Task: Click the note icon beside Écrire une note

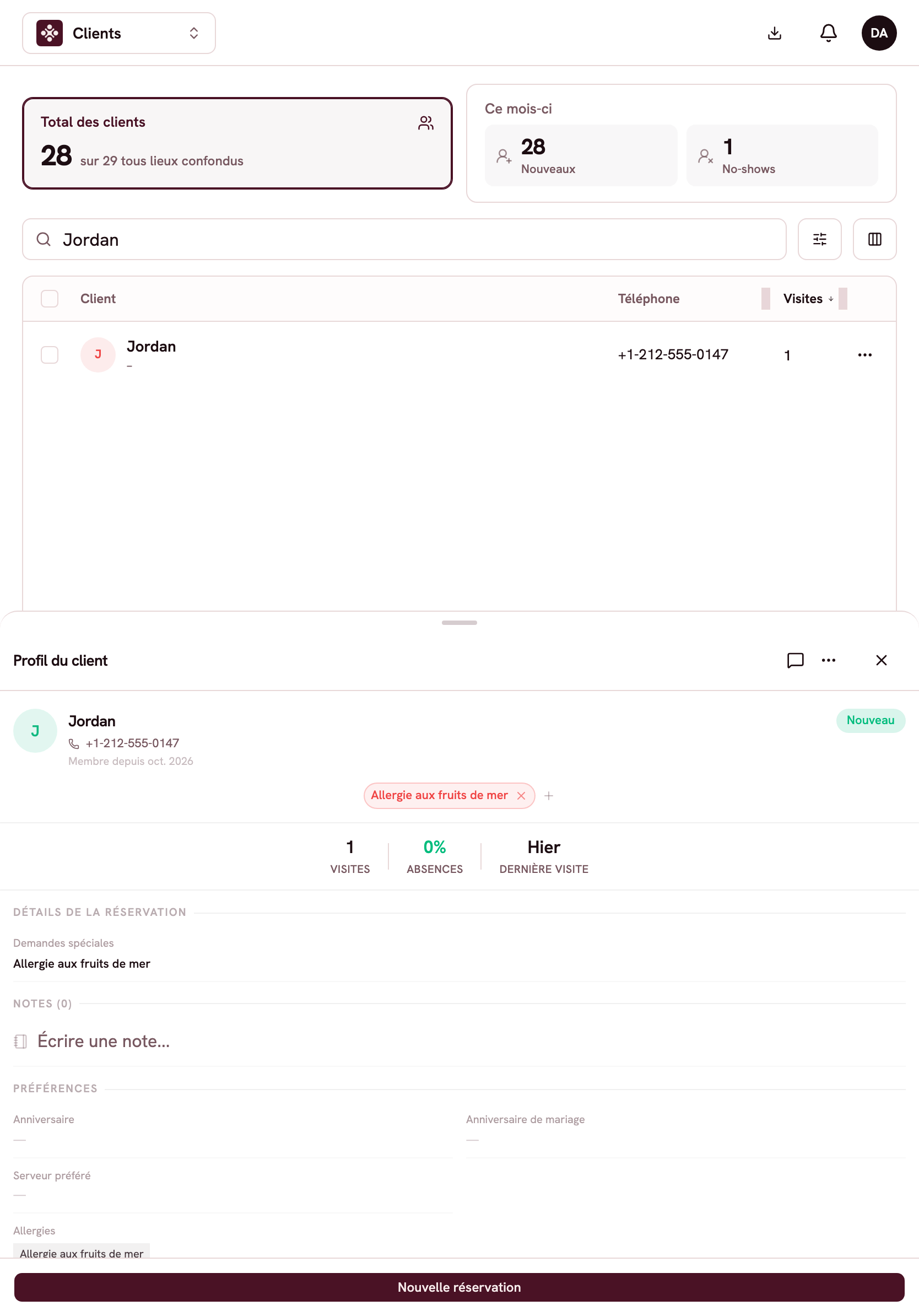Action: coord(20,1041)
